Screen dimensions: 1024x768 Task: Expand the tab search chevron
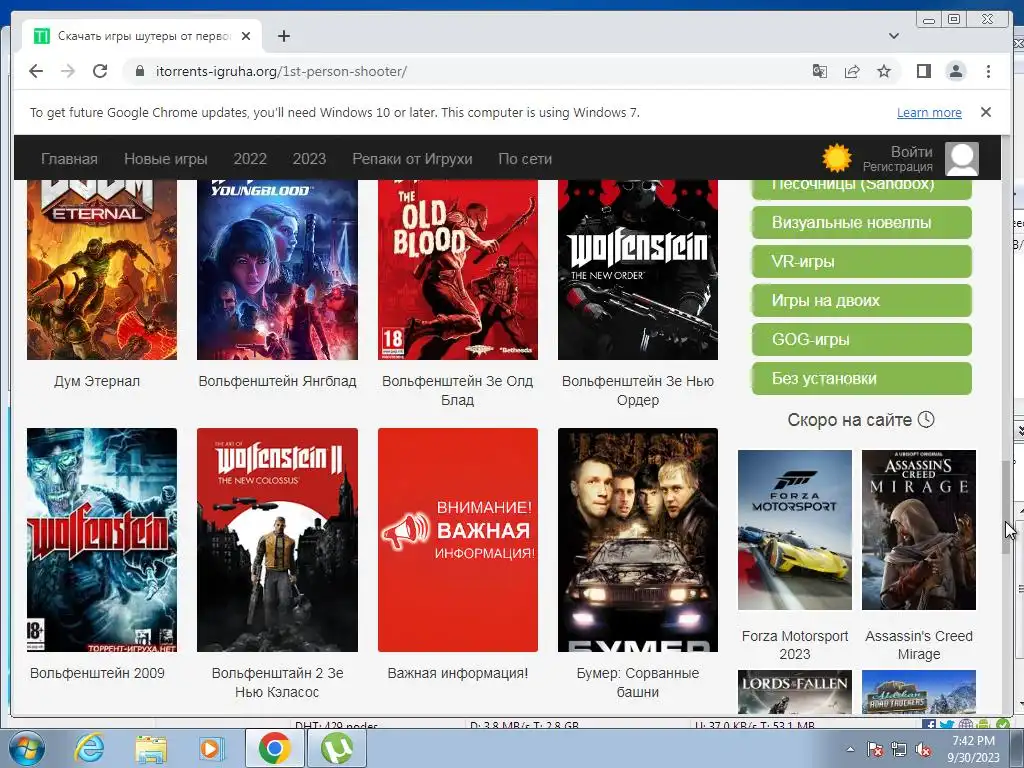(894, 36)
